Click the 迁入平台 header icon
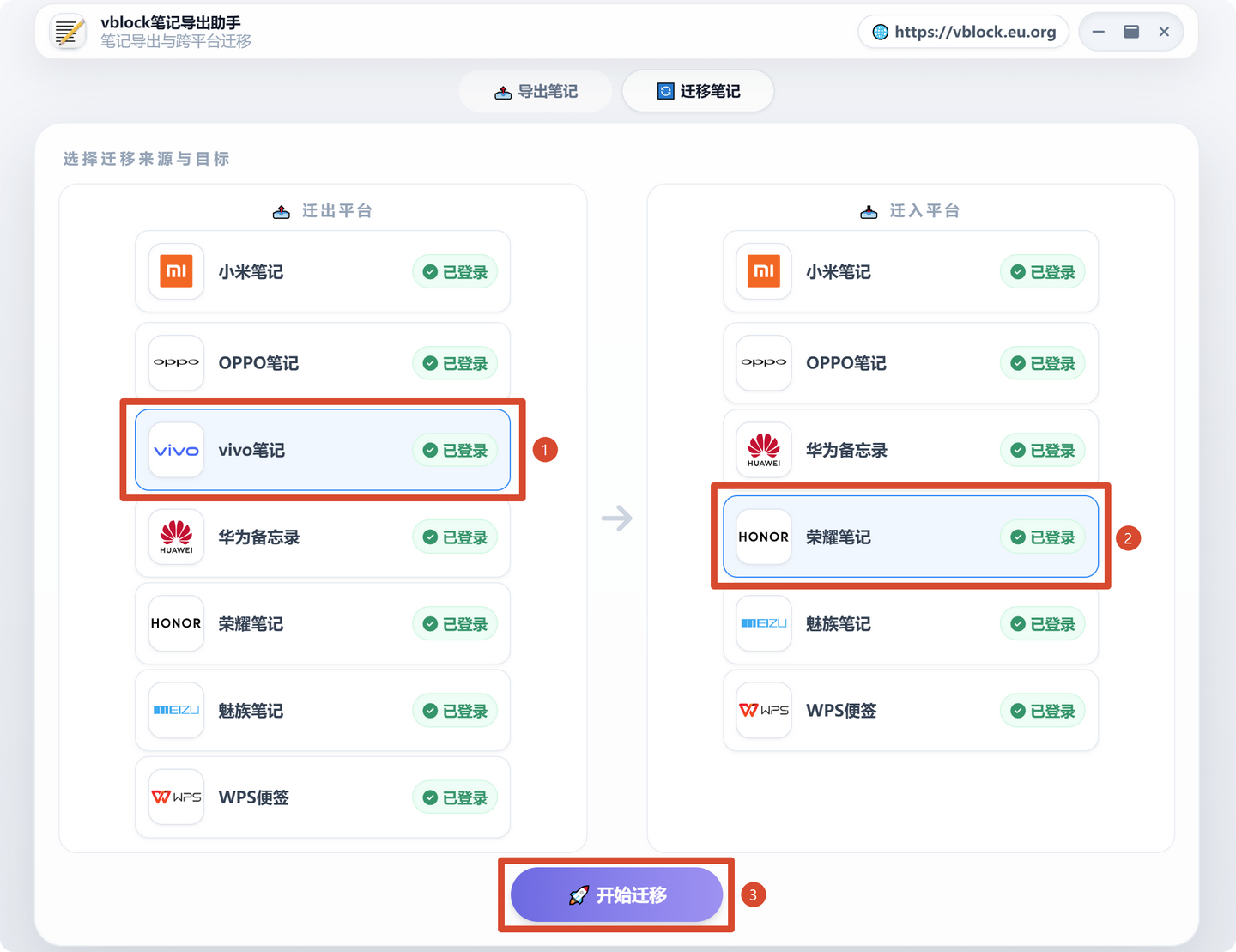The height and width of the screenshot is (952, 1236). pos(869,212)
